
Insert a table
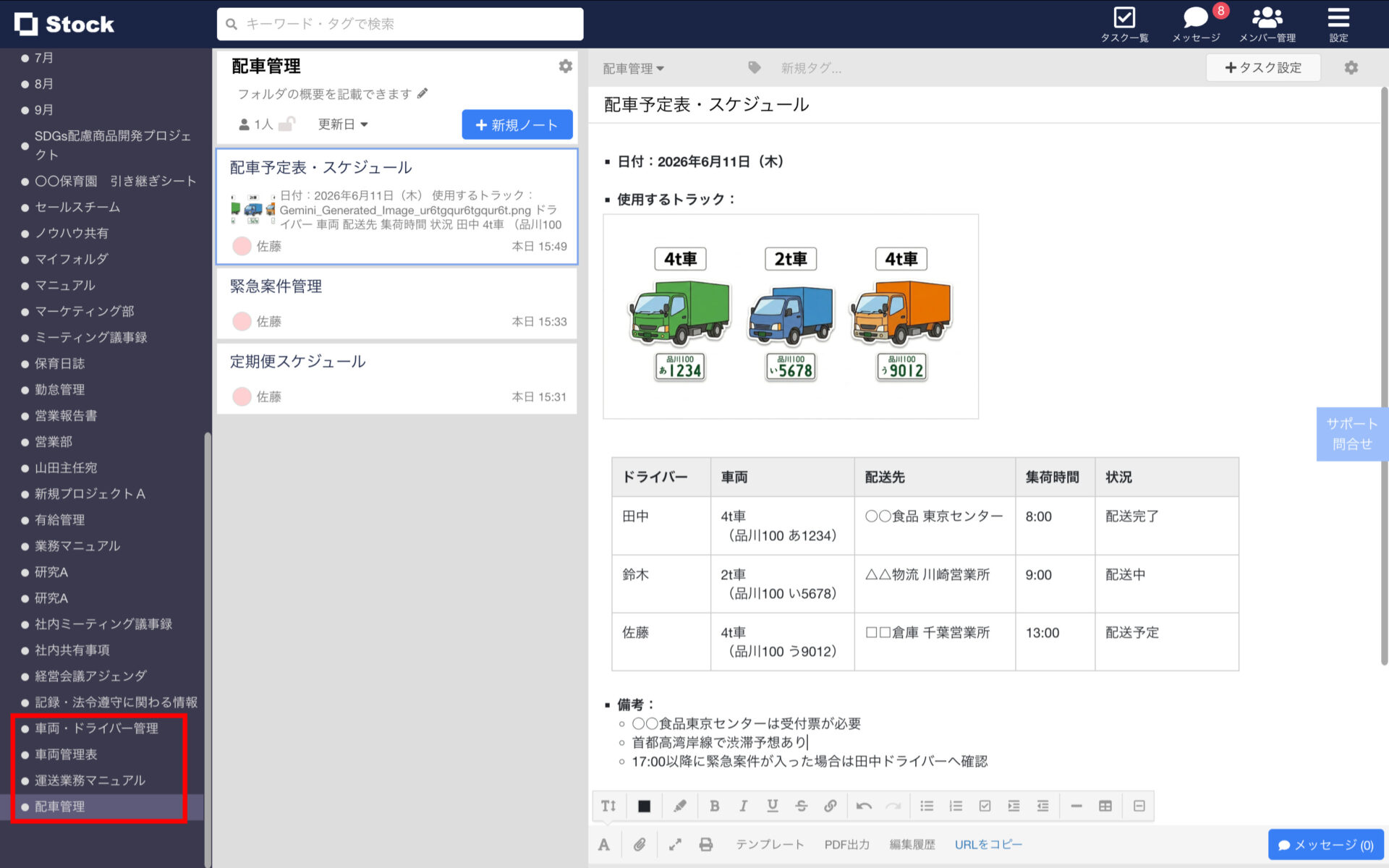[x=1105, y=806]
